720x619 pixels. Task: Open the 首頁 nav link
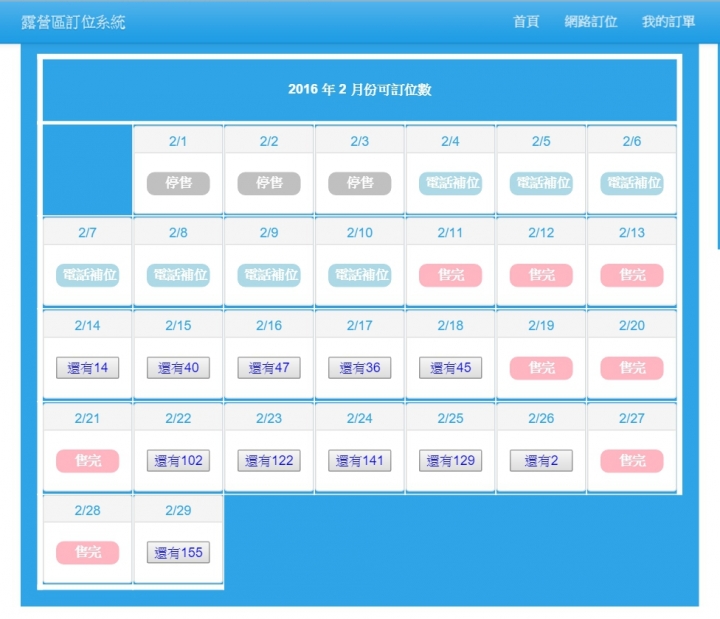(x=526, y=22)
